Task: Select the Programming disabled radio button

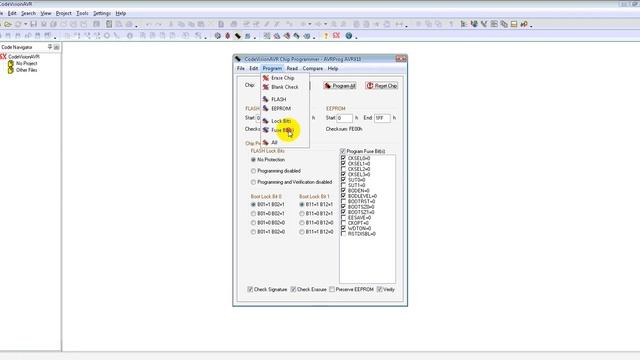Action: click(x=253, y=171)
